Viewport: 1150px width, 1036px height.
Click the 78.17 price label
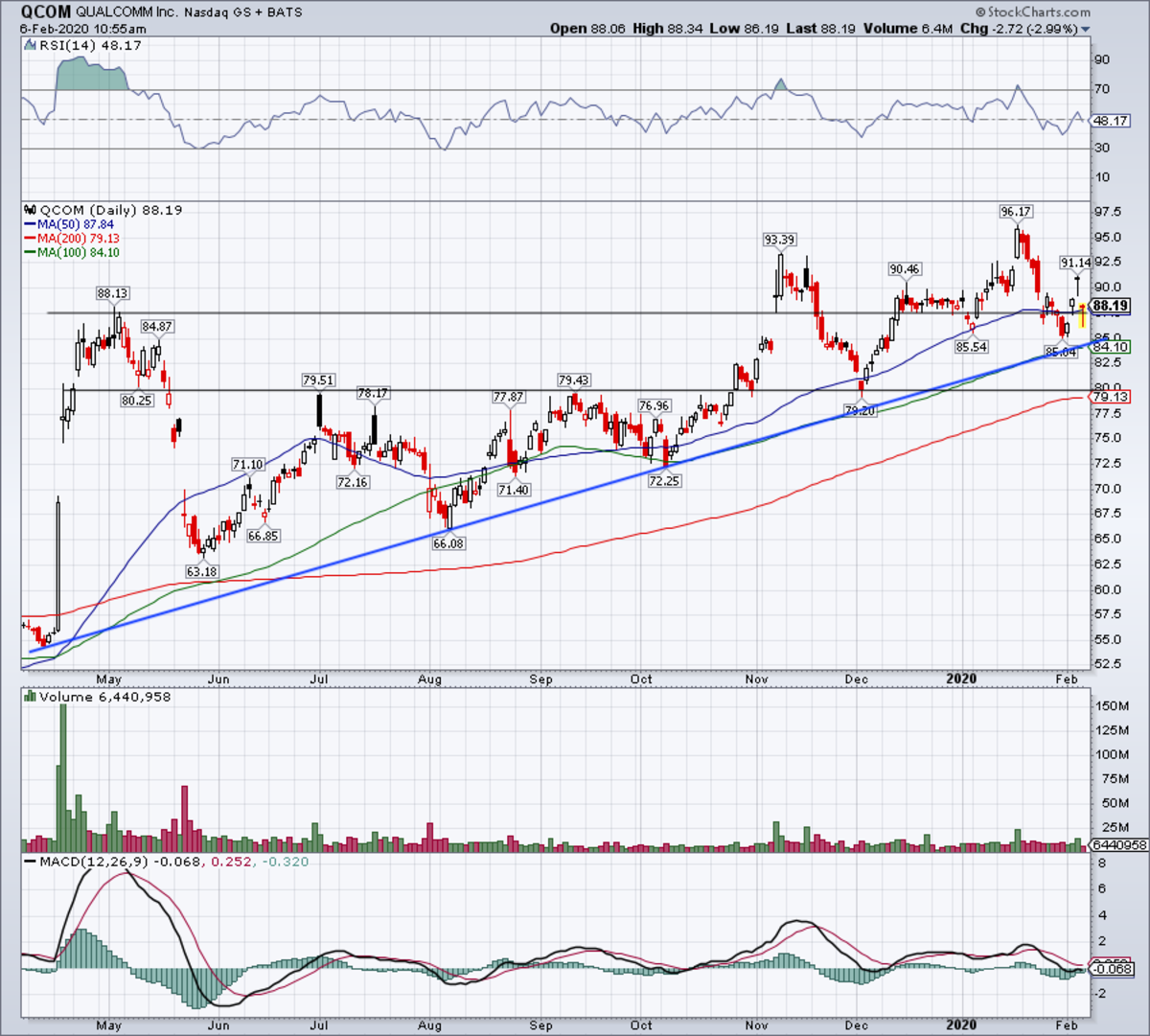pyautogui.click(x=373, y=393)
